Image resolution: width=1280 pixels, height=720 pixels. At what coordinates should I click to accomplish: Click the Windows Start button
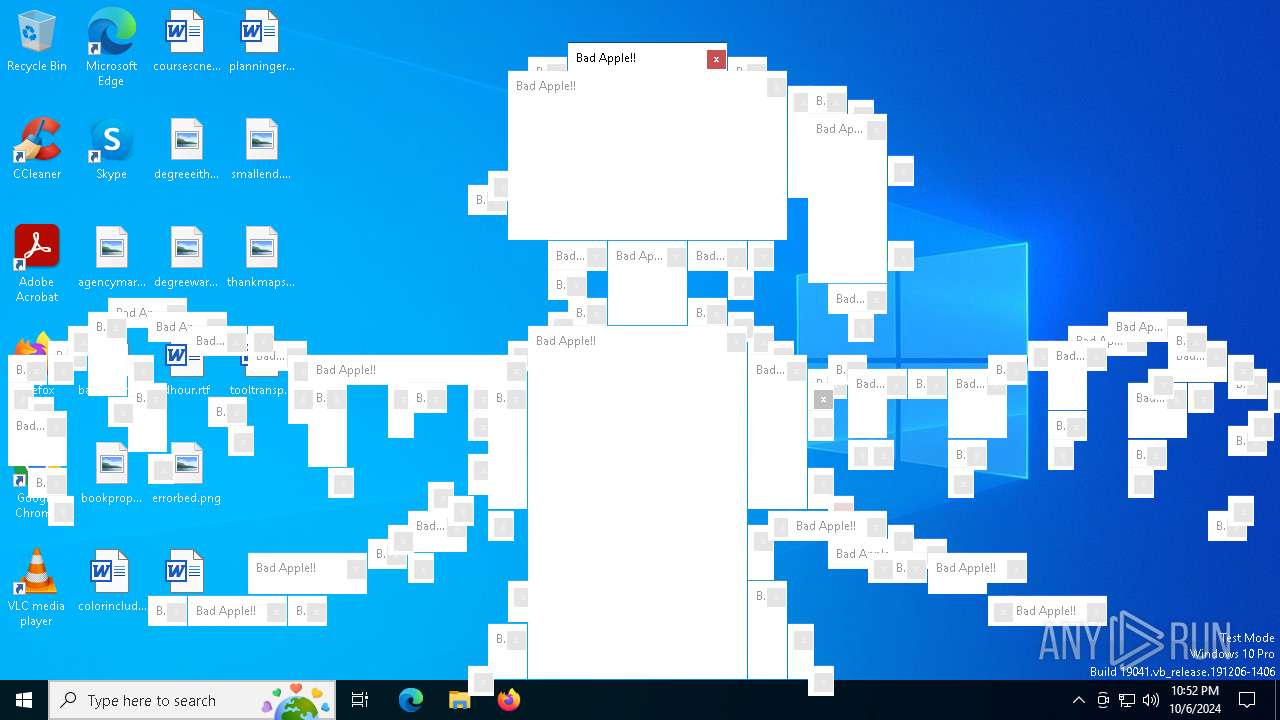click(x=24, y=700)
